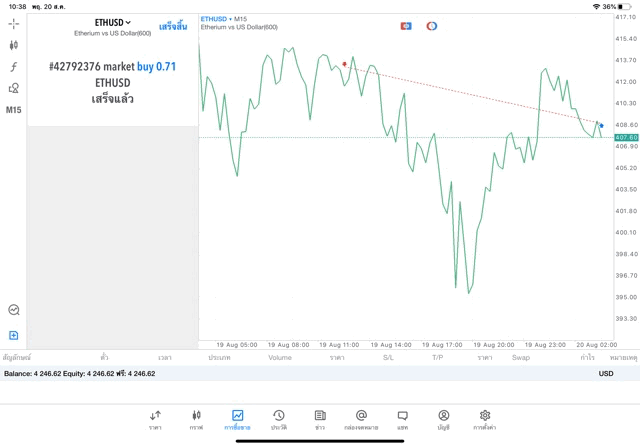Open the zoom search icon in sidebar
The image size is (640, 447).
pos(14,310)
